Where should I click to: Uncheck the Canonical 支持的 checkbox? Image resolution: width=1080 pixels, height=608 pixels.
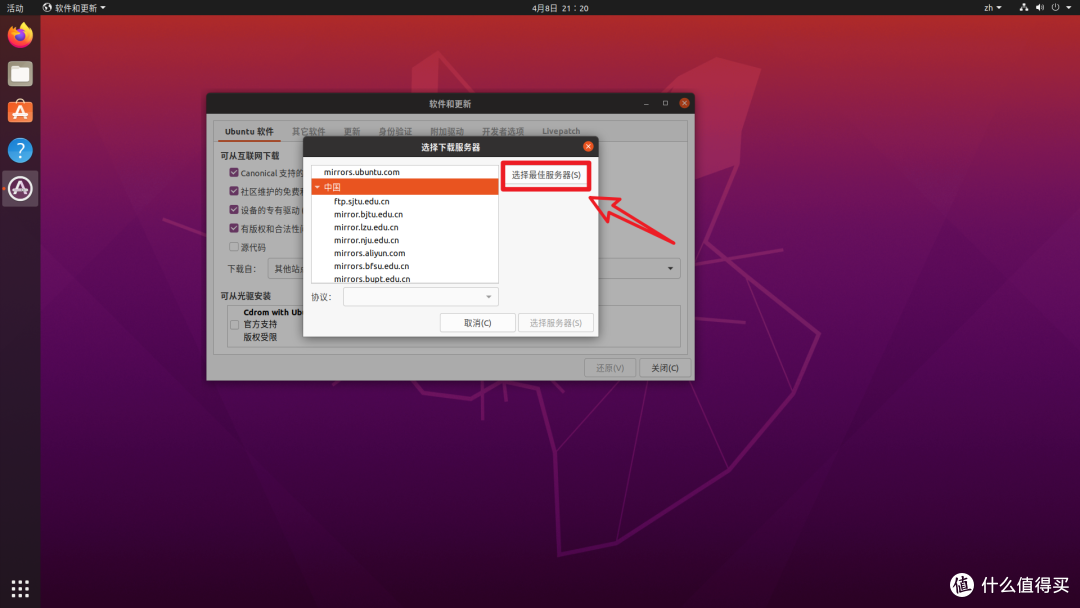click(x=234, y=171)
